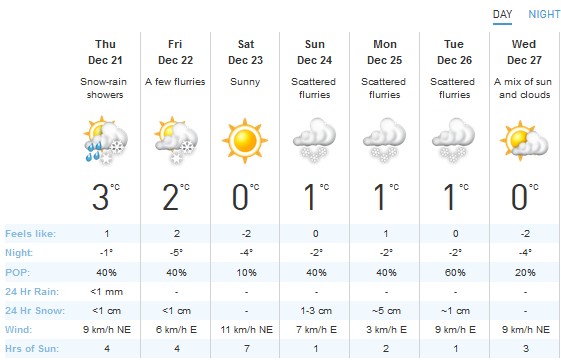Click the 60% POP value for Tuesday

pos(455,272)
